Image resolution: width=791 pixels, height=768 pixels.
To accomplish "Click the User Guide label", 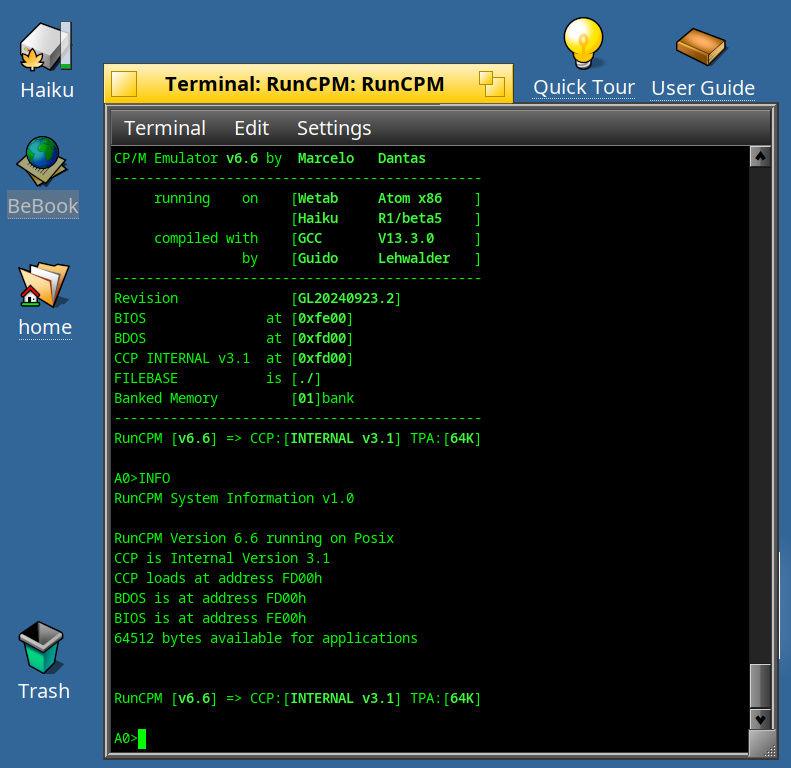I will [703, 88].
